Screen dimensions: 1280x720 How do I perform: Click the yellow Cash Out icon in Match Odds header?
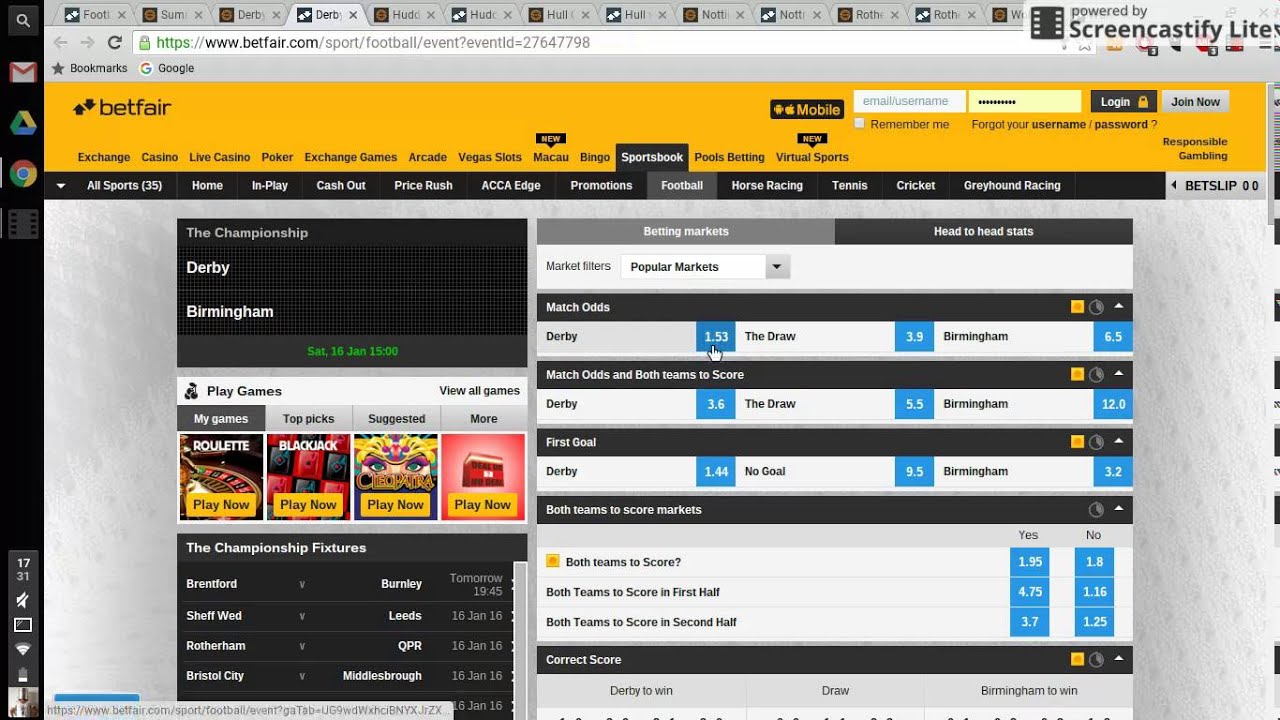(x=1077, y=307)
